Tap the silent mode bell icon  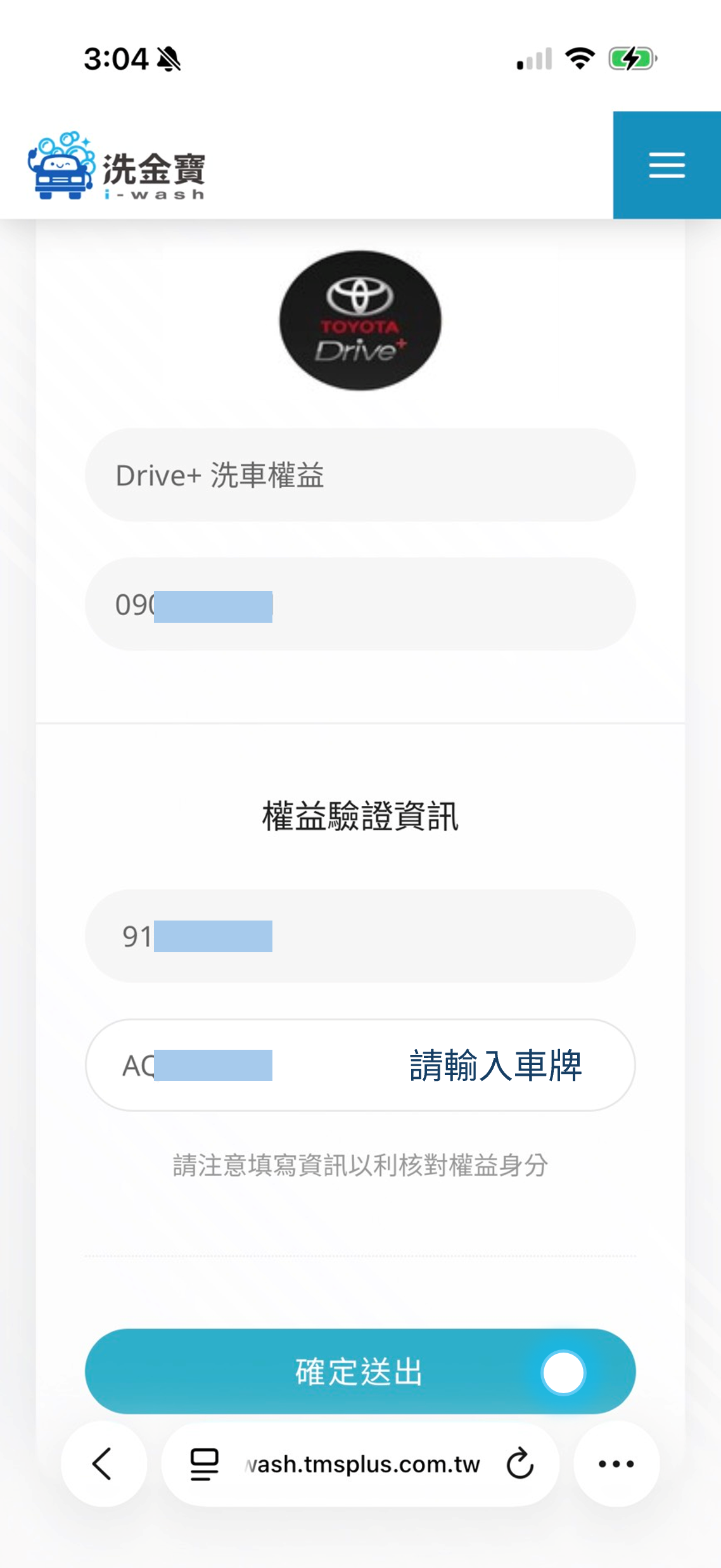point(169,59)
